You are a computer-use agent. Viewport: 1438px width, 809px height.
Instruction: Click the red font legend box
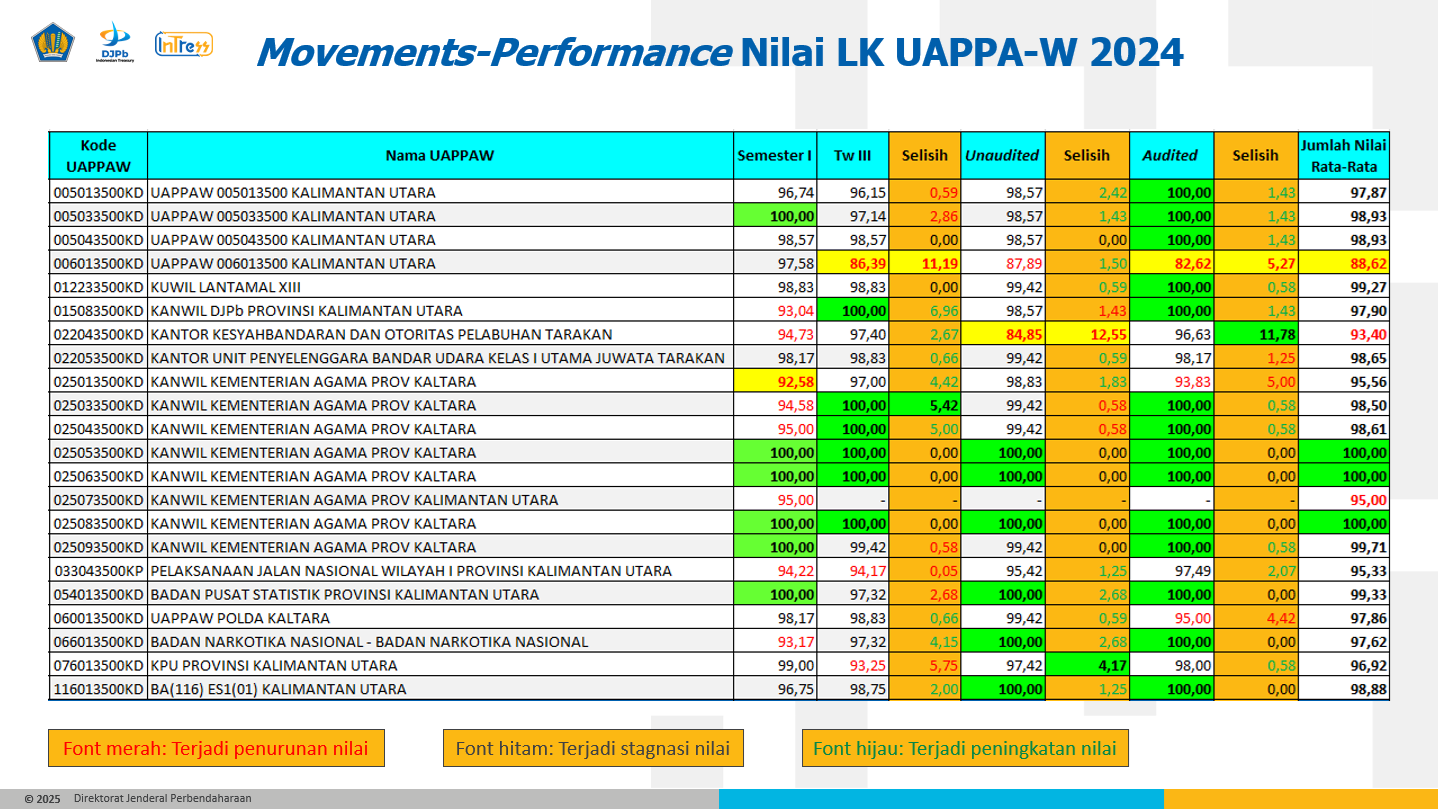click(216, 748)
